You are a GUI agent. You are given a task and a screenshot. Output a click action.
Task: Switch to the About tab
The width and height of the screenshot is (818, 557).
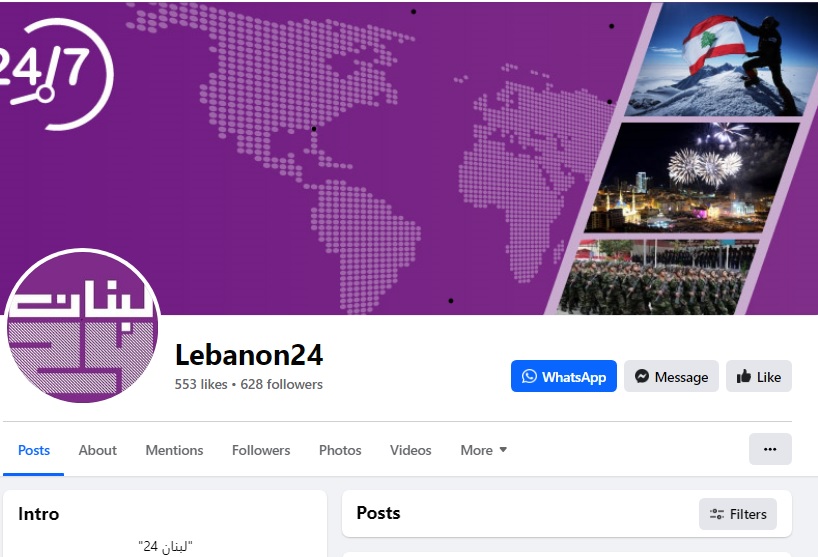pos(98,450)
